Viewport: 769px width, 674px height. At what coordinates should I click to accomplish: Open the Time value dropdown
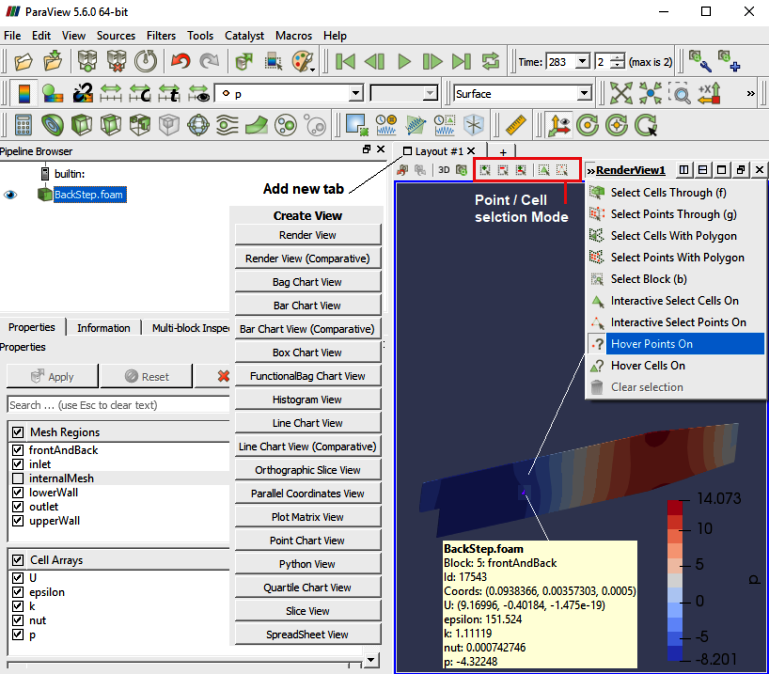click(x=582, y=62)
